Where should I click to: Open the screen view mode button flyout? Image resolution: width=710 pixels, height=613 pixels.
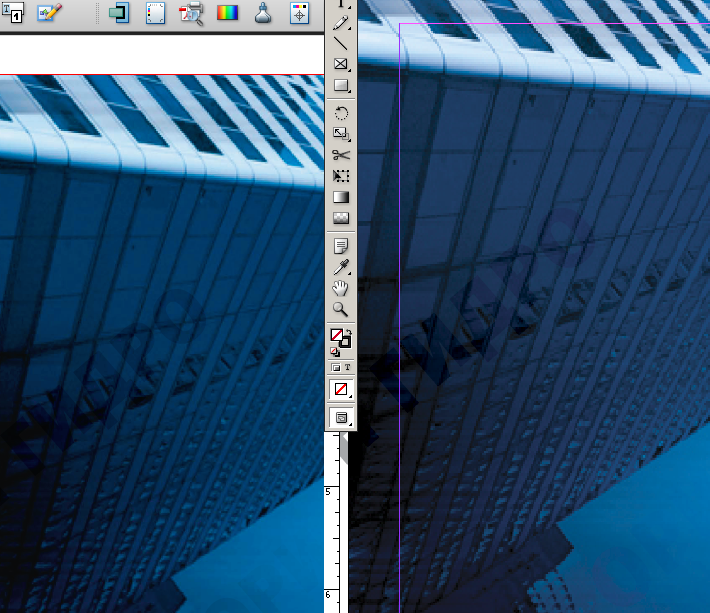[x=341, y=417]
